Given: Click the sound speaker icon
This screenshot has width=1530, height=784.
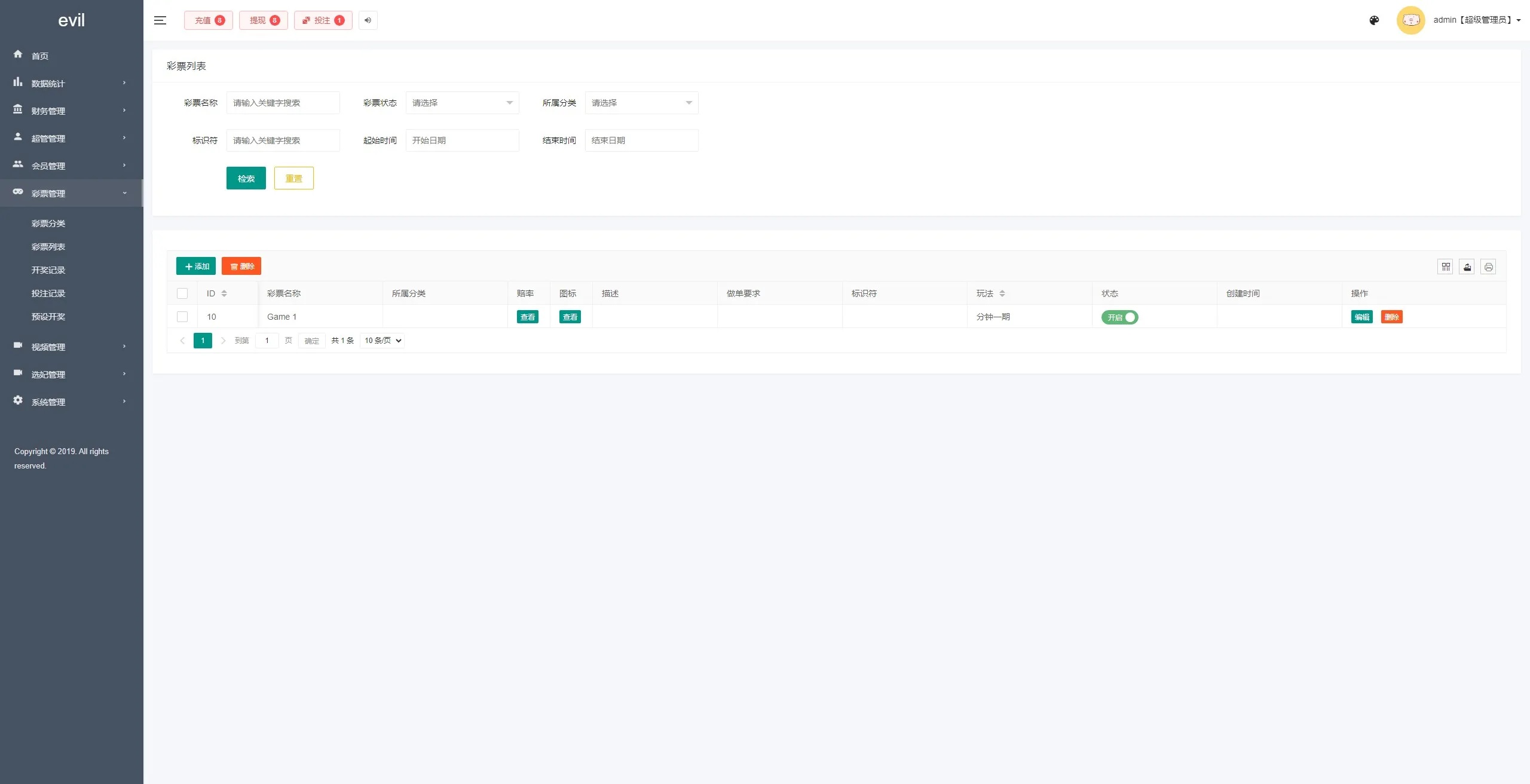Looking at the screenshot, I should 368,20.
